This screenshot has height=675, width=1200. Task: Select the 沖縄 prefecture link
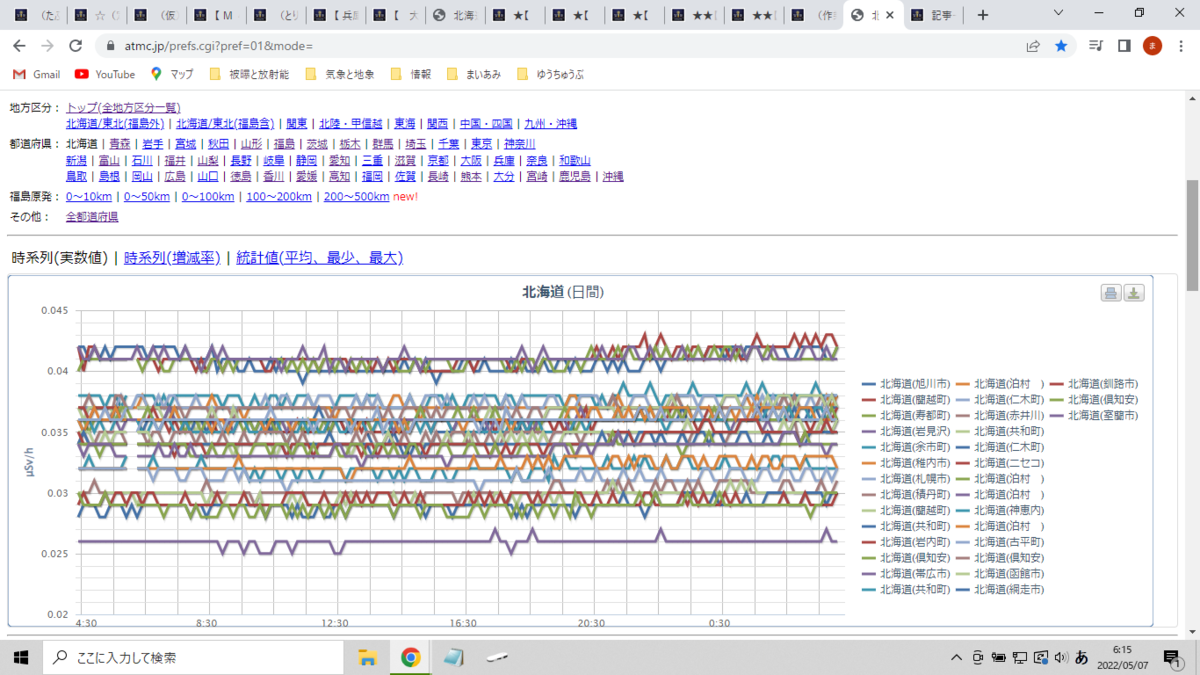[x=612, y=176]
